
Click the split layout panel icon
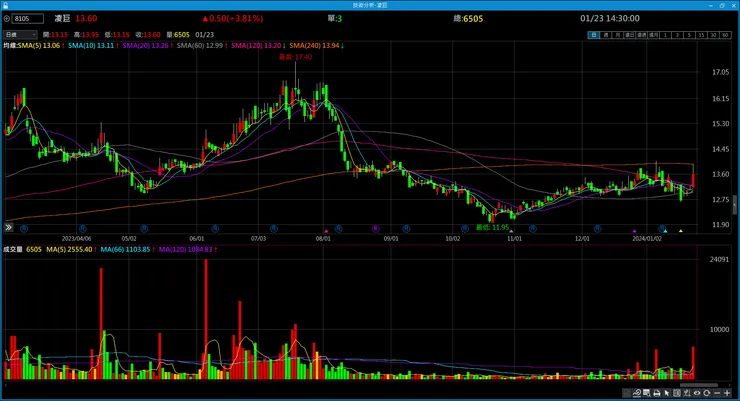(x=677, y=393)
